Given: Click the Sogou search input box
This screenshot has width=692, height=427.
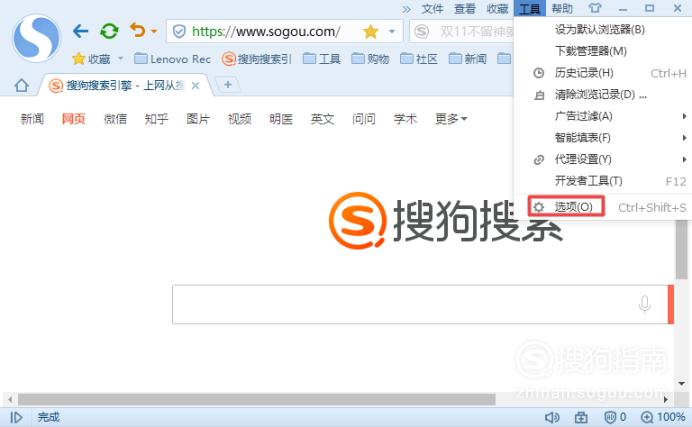Looking at the screenshot, I should [420, 304].
